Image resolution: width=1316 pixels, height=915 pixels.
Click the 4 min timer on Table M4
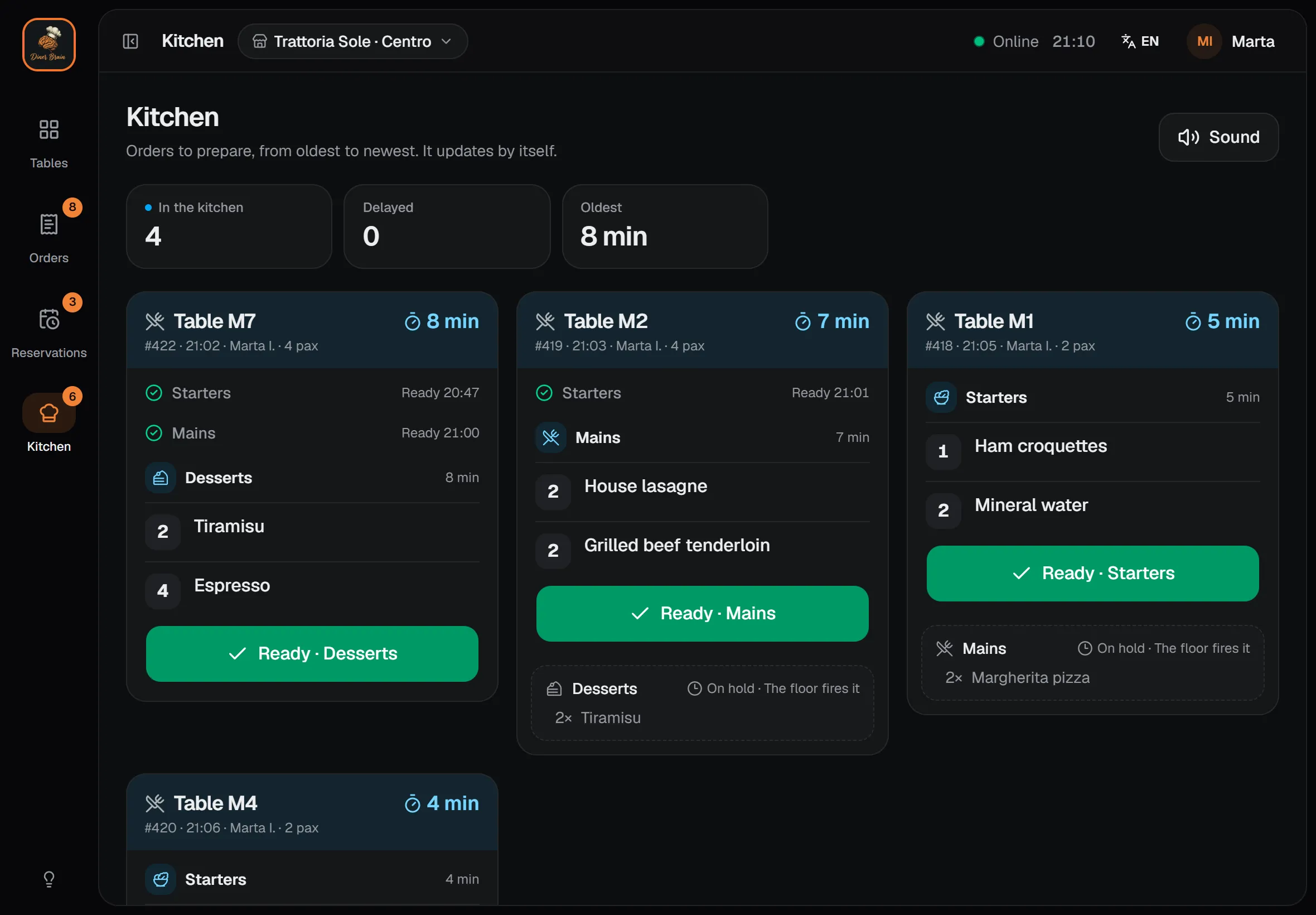tap(441, 804)
